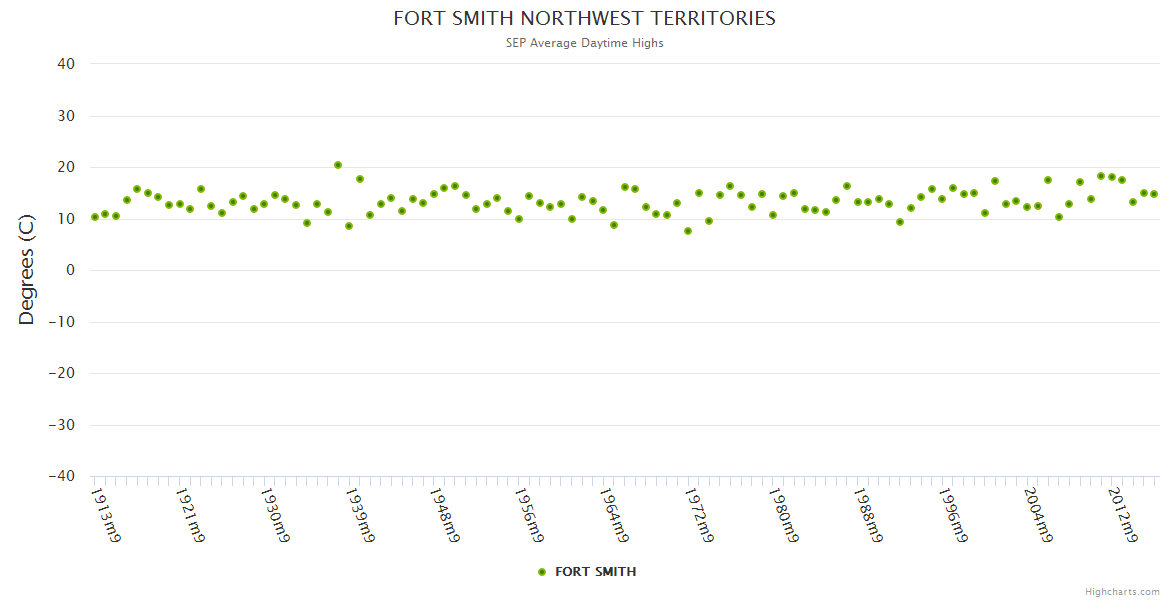Toggle the FORT SMITH series legend label
1170x600 pixels.
(x=595, y=572)
